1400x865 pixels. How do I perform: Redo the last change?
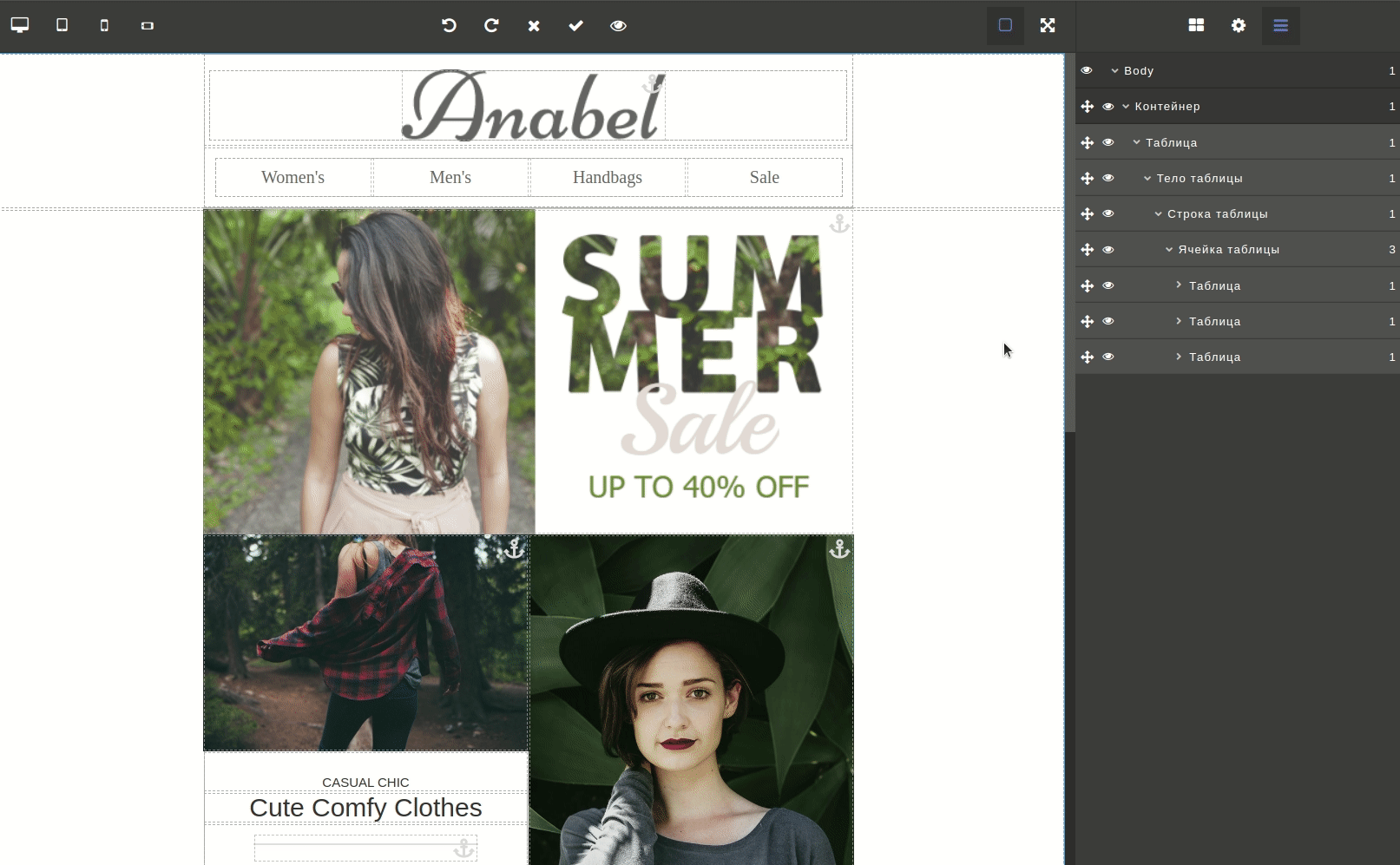pos(491,25)
